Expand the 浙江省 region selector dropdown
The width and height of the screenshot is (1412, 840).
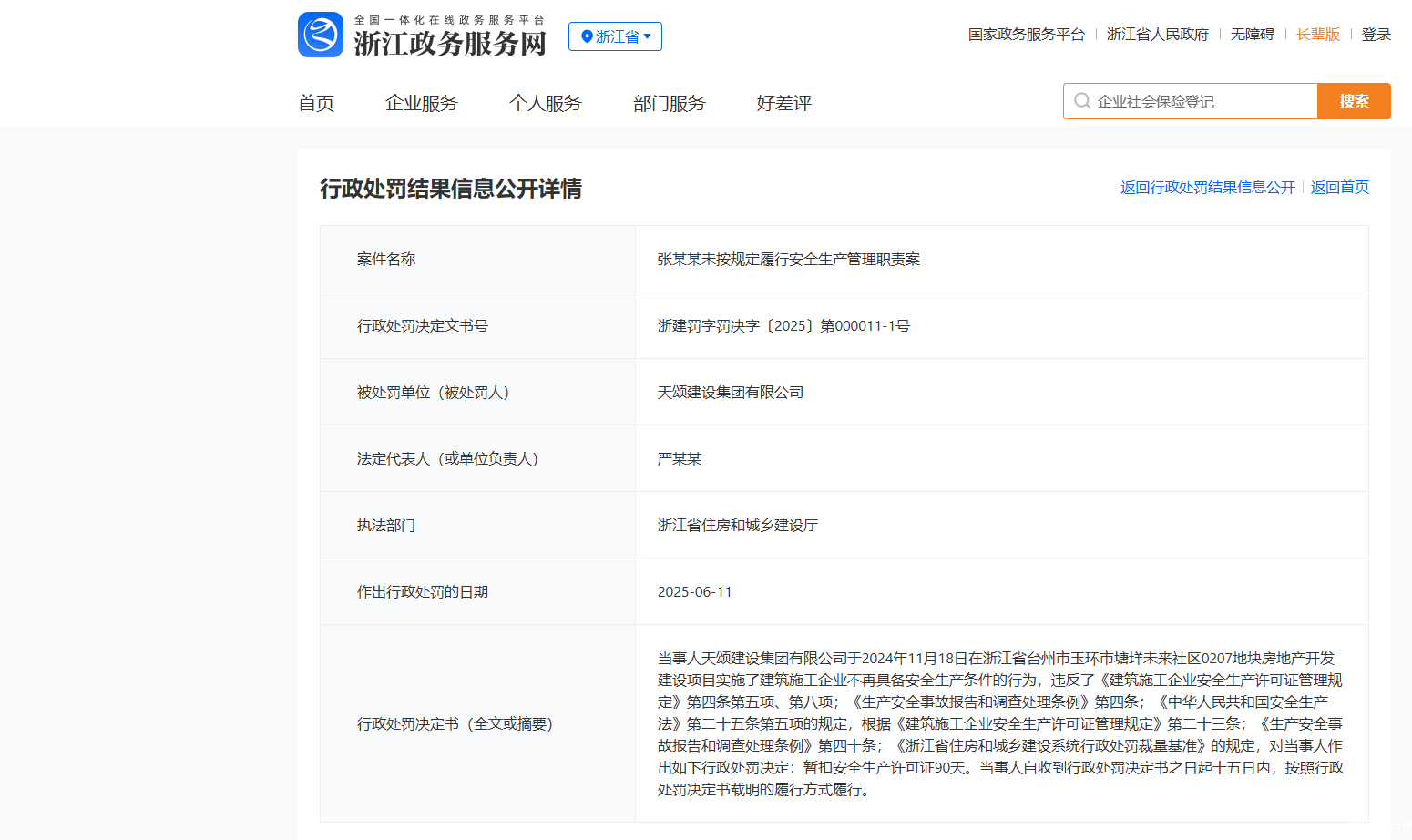615,36
